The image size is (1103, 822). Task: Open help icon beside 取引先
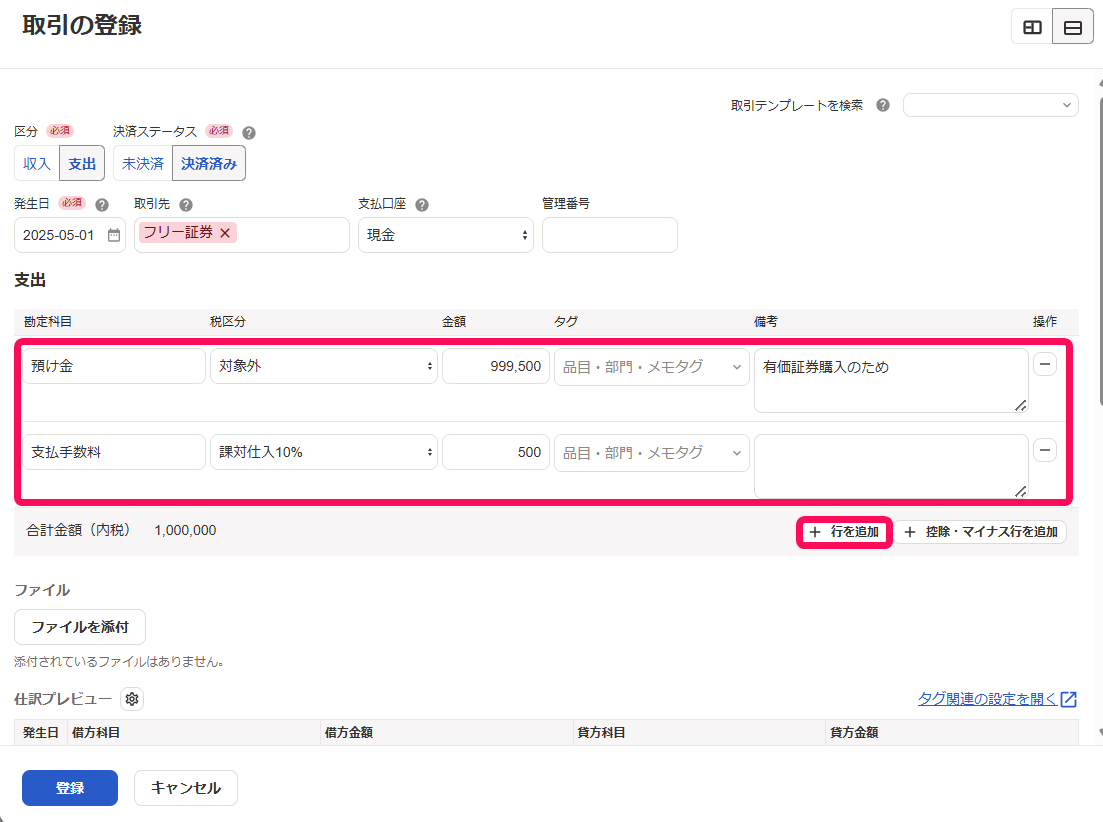(x=186, y=205)
